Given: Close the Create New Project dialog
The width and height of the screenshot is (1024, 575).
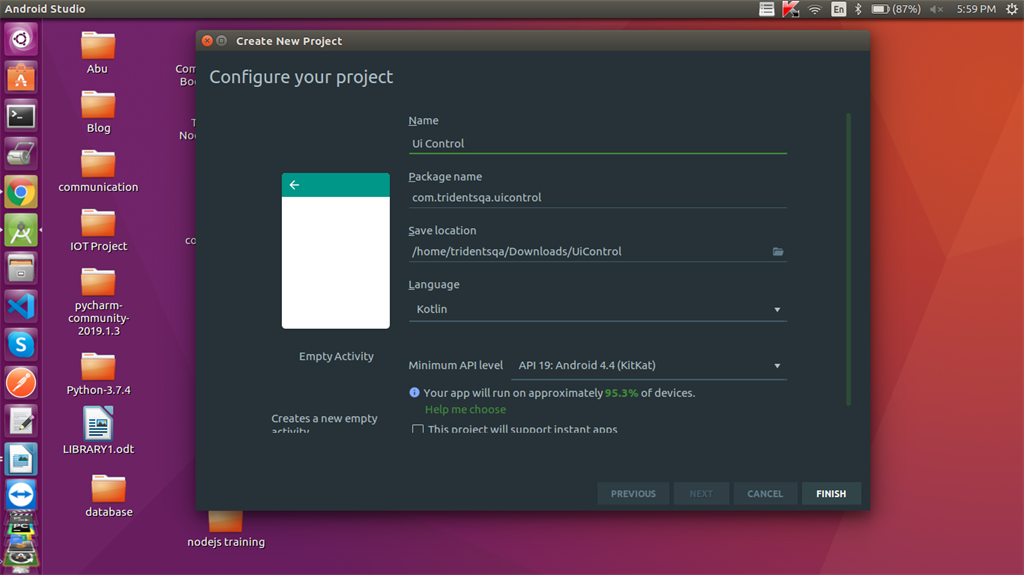Looking at the screenshot, I should 207,41.
